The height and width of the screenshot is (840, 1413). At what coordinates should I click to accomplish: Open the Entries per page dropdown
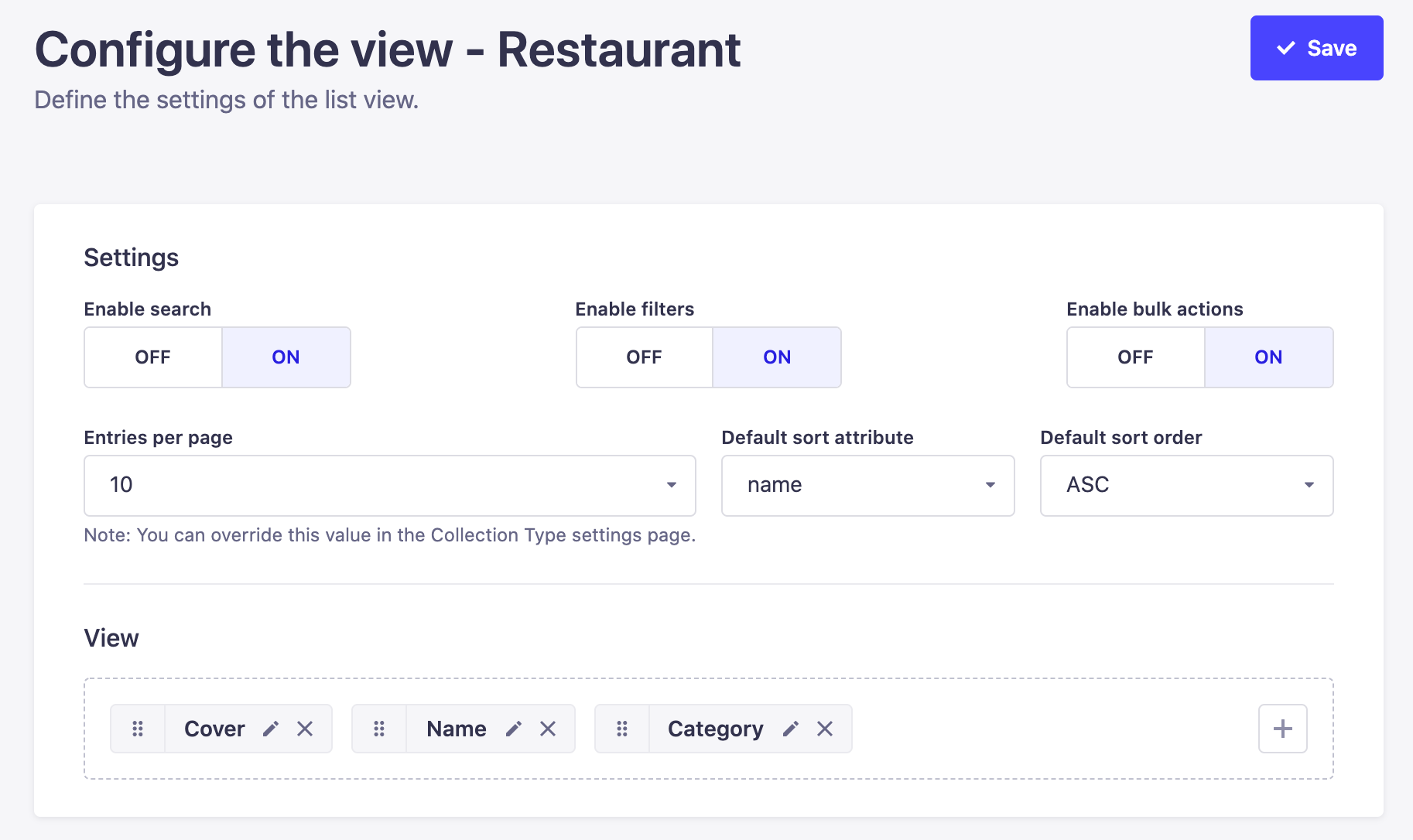click(672, 485)
